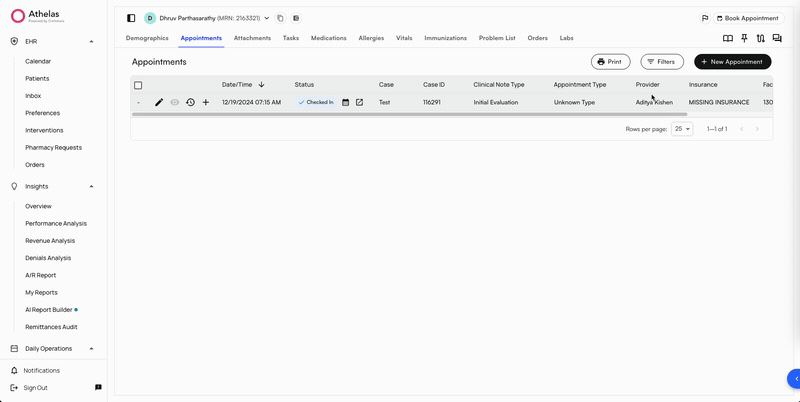Open the Demographics tab

pos(147,38)
